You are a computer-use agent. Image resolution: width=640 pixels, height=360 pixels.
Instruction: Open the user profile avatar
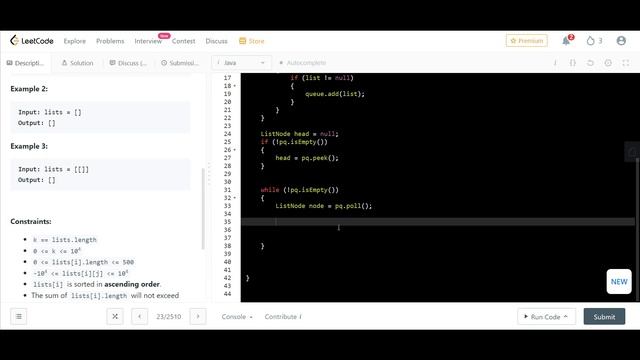pos(621,41)
